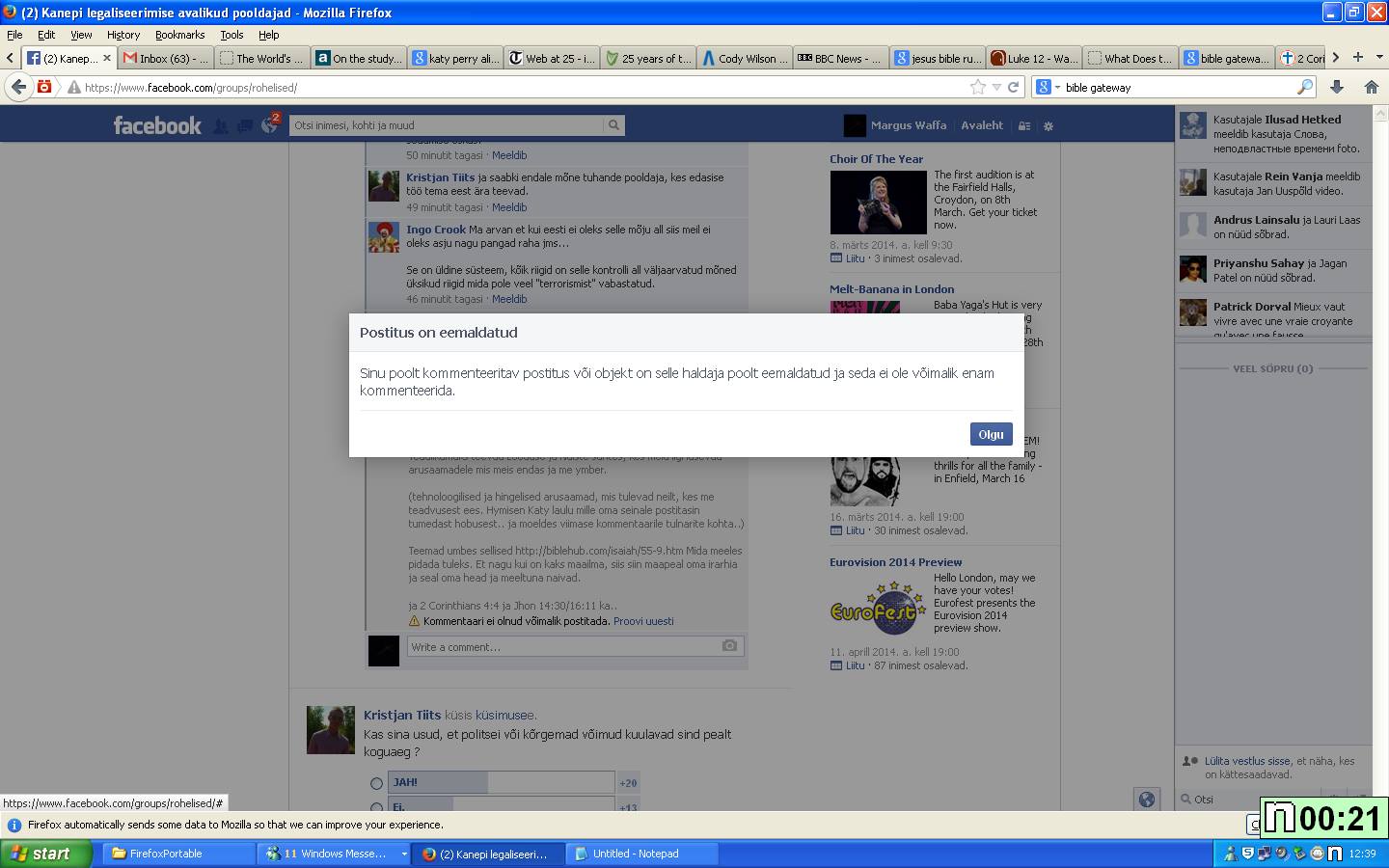This screenshot has height=868, width=1389.
Task: Like the Ingo Crook comment with Meeldib
Action: 509,299
